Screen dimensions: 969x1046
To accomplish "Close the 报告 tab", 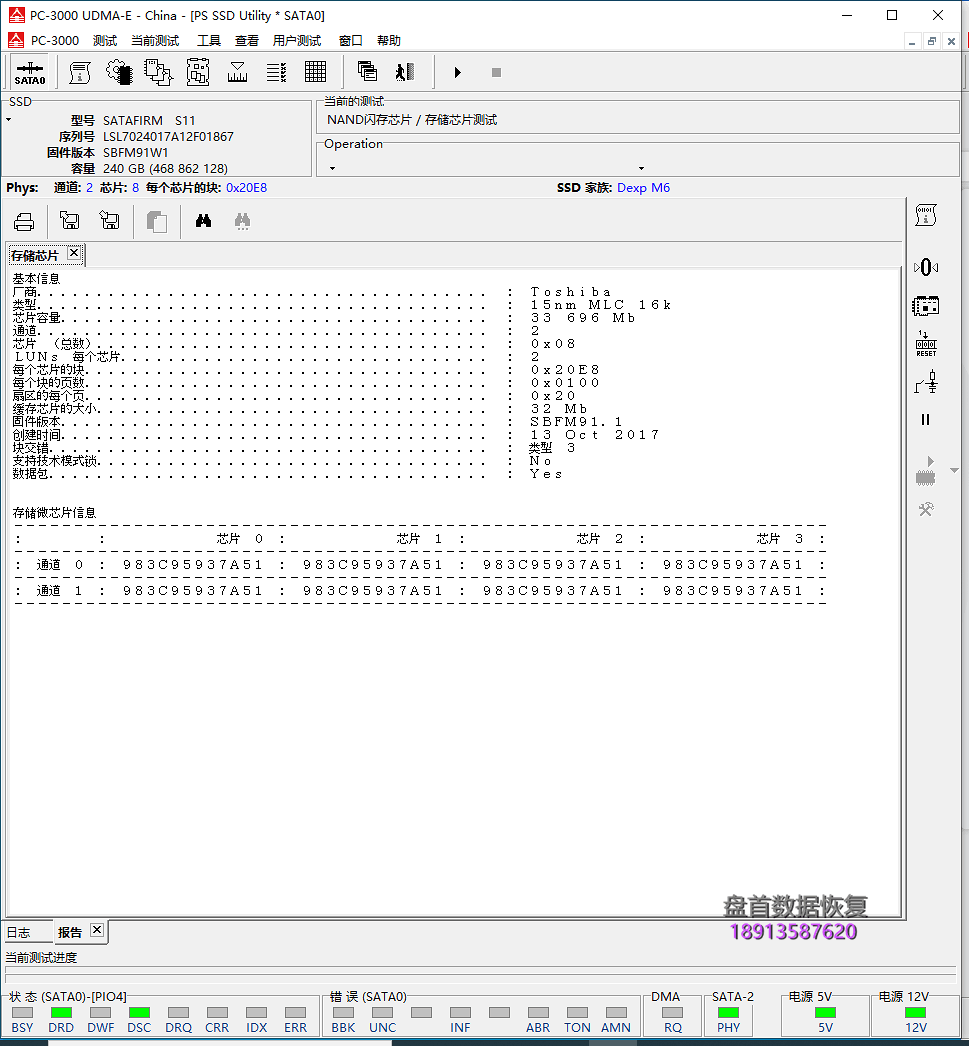I will 97,930.
